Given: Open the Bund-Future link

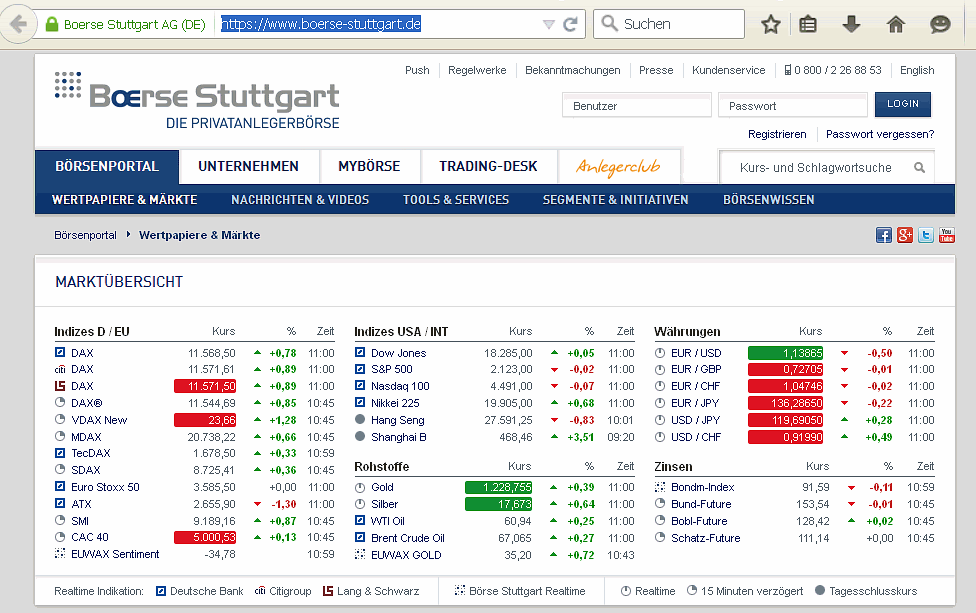Looking at the screenshot, I should click(701, 504).
